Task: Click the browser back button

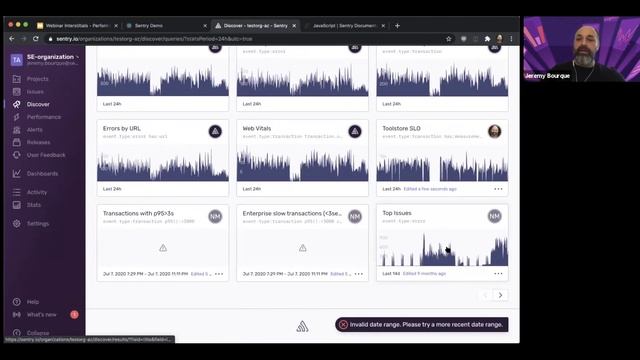Action: pyautogui.click(x=12, y=39)
